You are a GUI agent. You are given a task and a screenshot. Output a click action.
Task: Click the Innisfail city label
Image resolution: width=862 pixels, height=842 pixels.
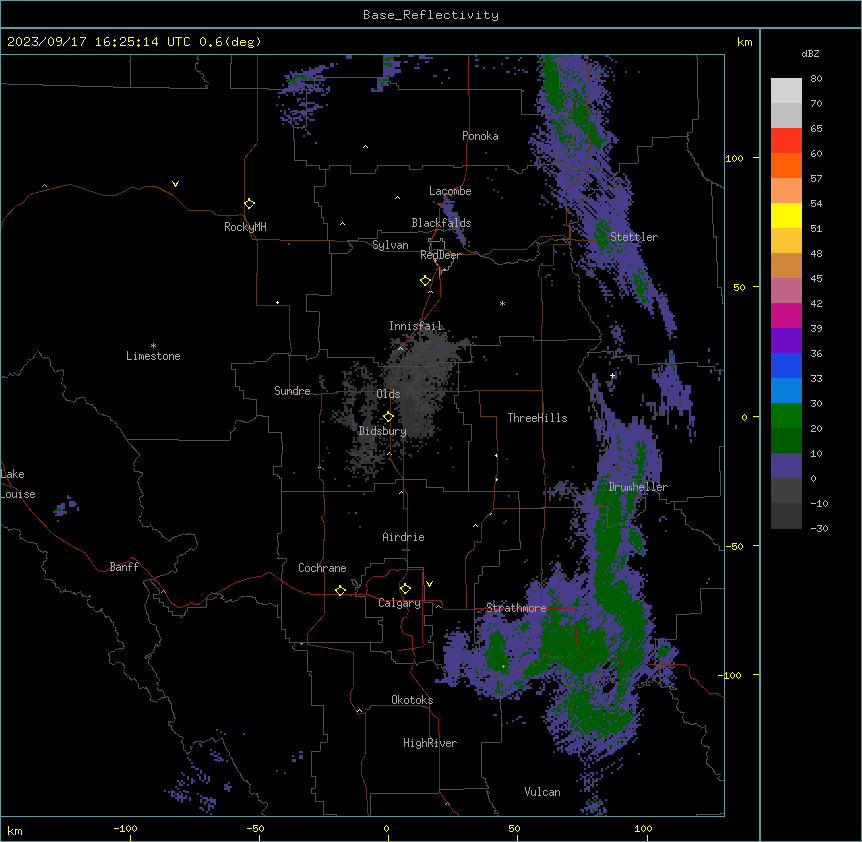[416, 326]
